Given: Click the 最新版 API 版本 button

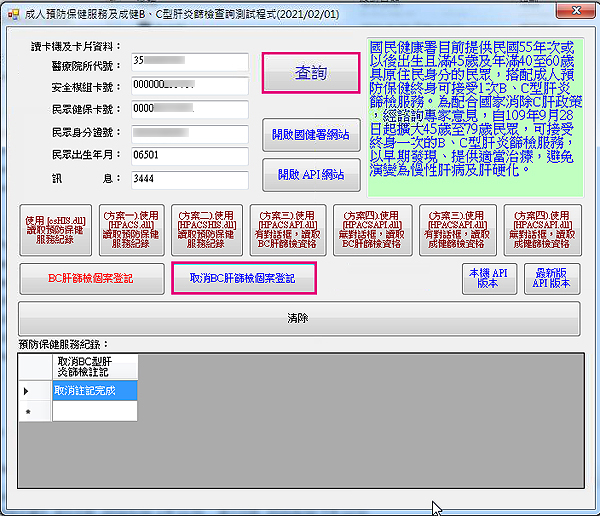Looking at the screenshot, I should tap(552, 279).
